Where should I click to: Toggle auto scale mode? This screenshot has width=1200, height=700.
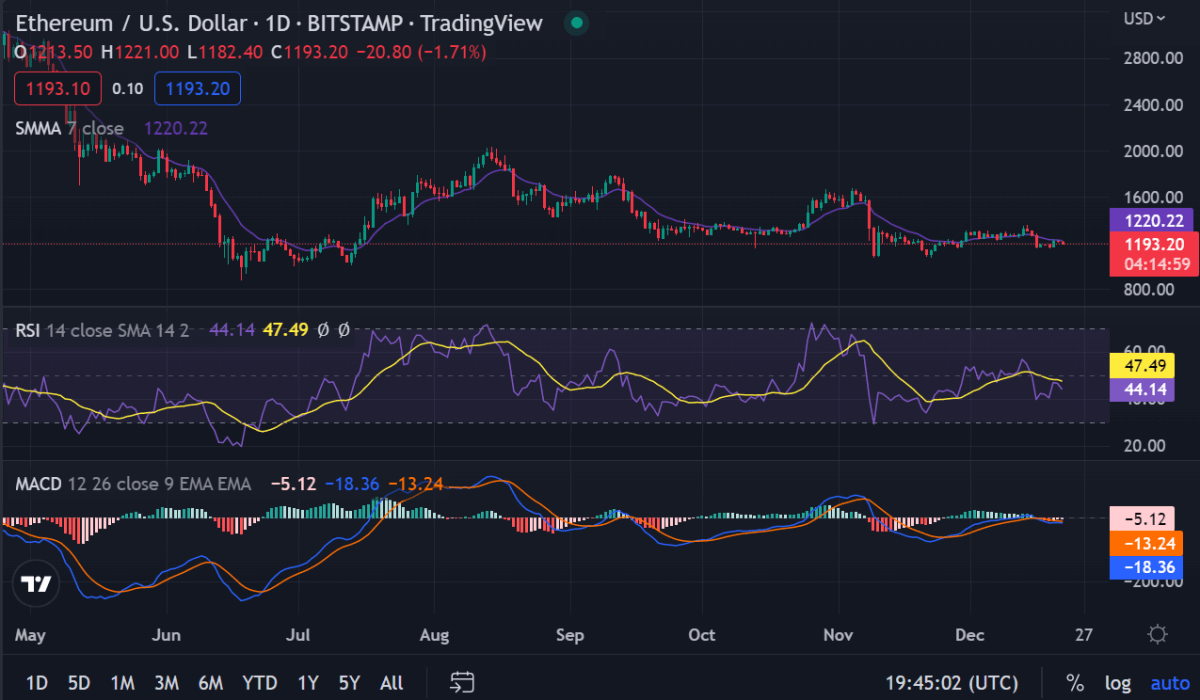[1169, 683]
